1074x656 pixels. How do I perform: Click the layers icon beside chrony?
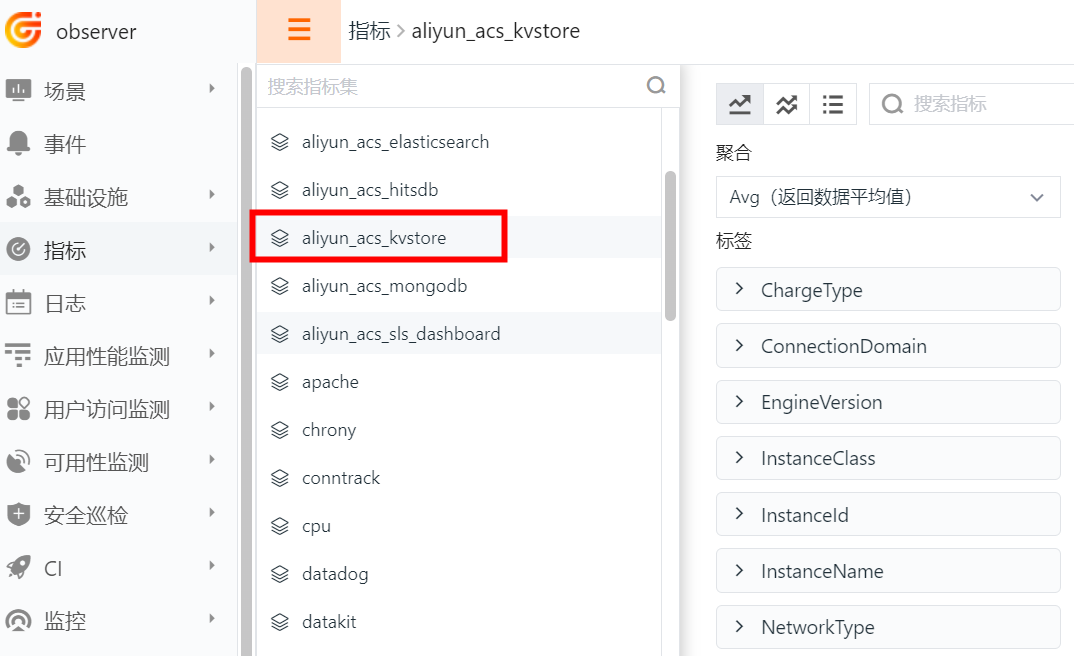click(x=279, y=429)
